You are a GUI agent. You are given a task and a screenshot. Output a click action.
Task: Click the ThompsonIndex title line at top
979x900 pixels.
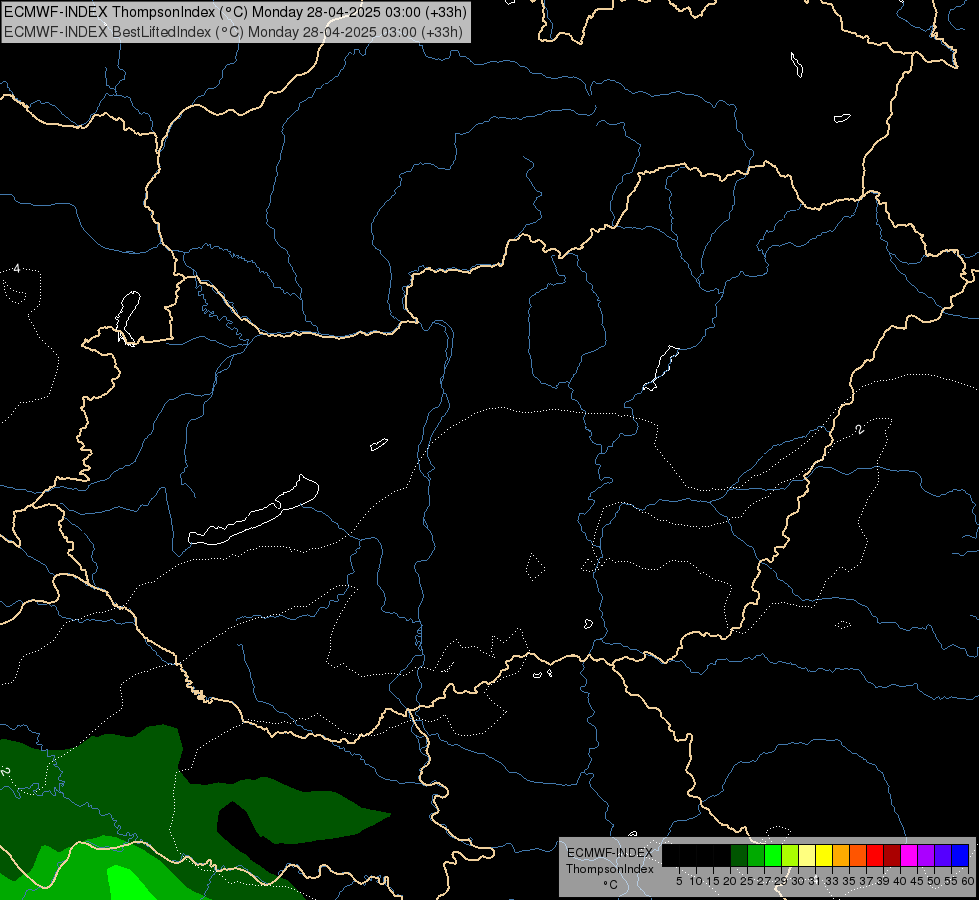[x=235, y=12]
